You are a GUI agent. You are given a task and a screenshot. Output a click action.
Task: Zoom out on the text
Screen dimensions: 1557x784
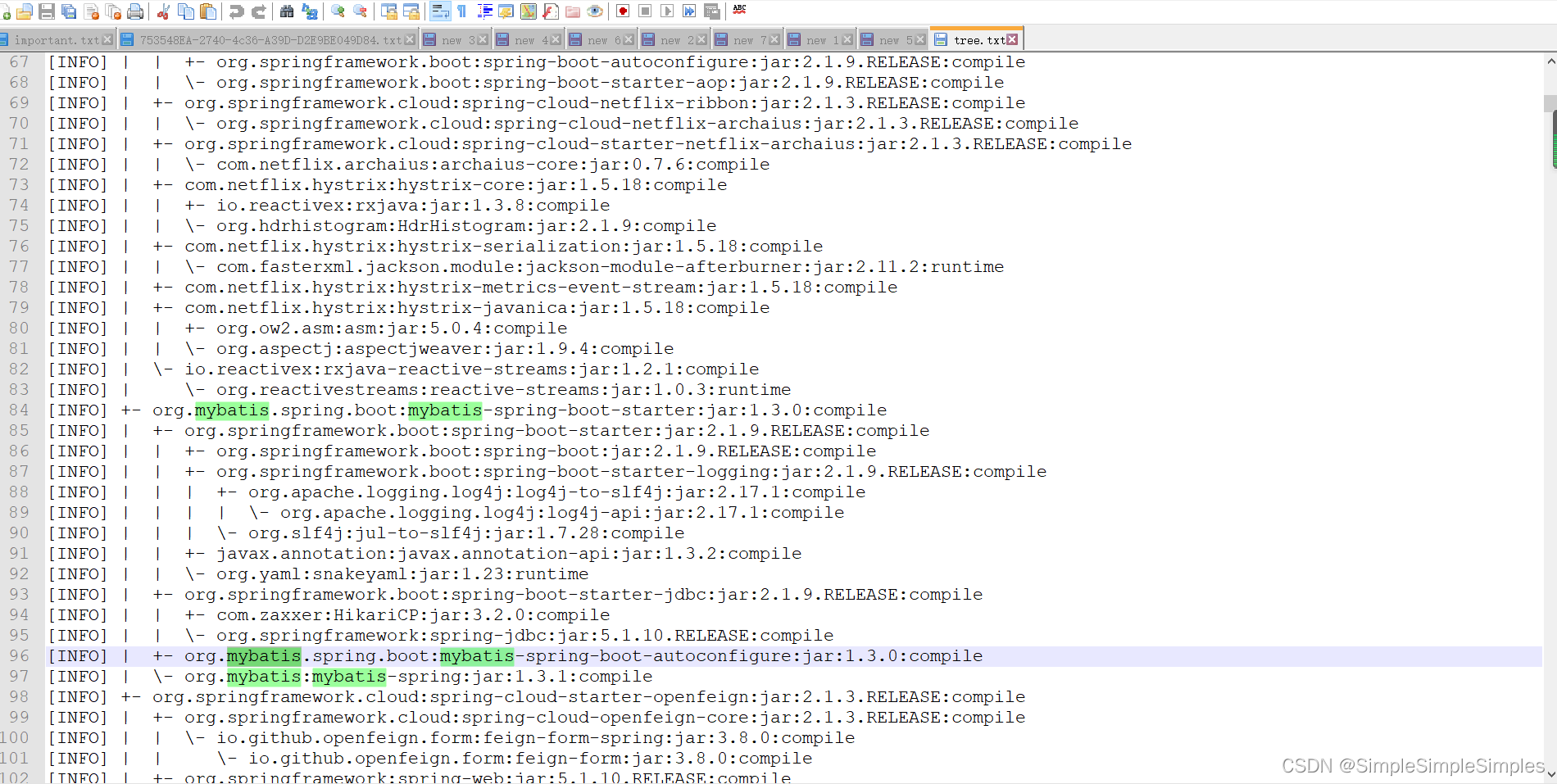click(x=360, y=11)
